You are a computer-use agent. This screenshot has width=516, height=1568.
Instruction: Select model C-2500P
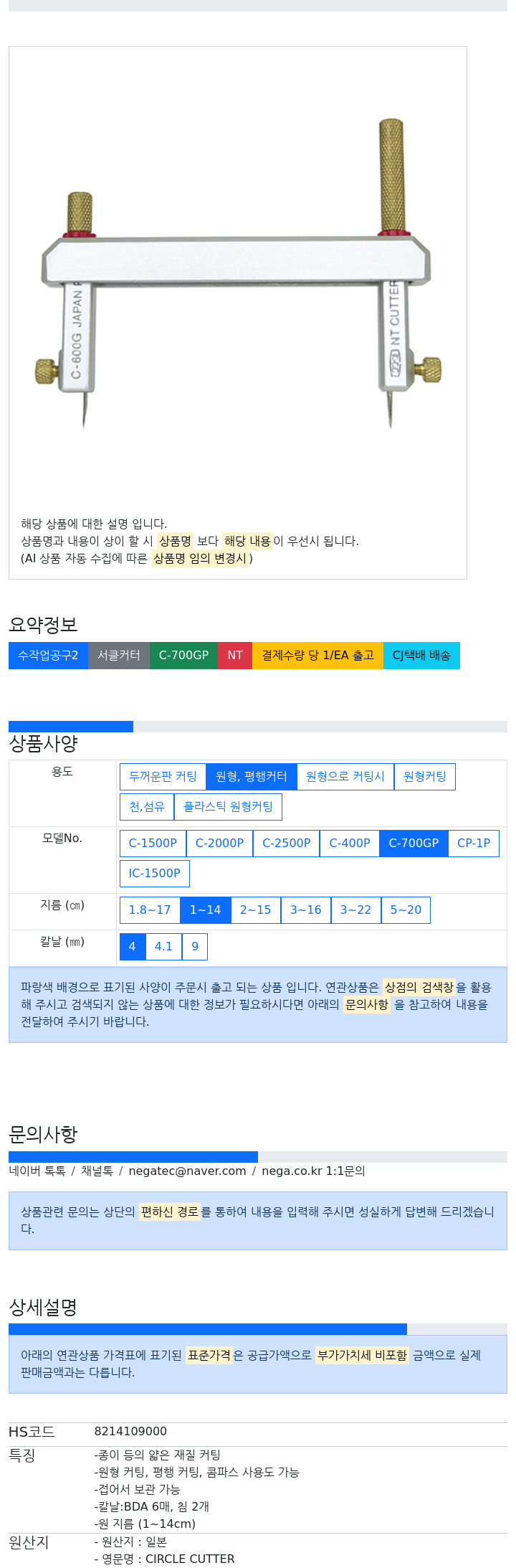click(287, 844)
